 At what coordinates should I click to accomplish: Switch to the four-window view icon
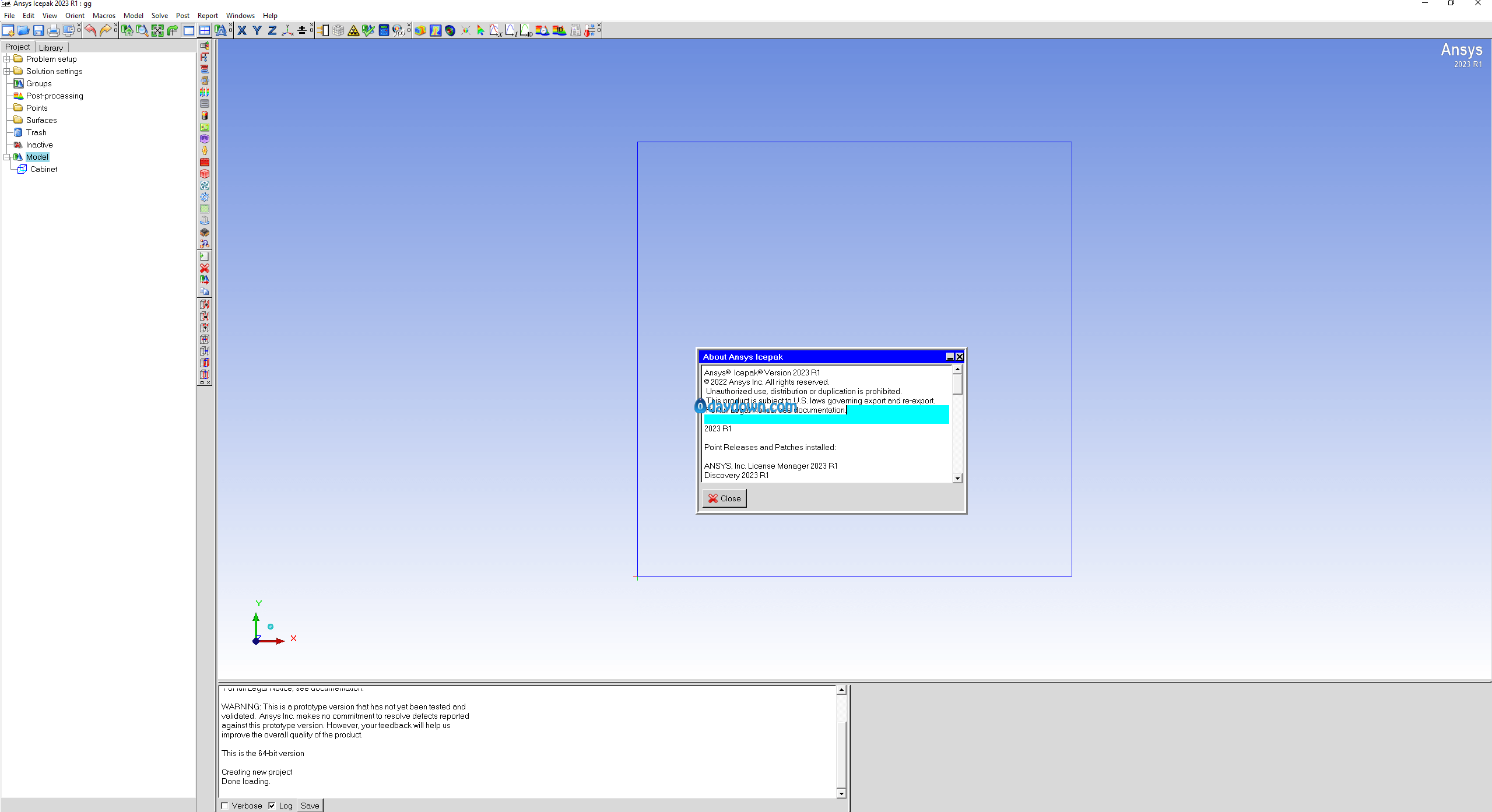(x=205, y=30)
